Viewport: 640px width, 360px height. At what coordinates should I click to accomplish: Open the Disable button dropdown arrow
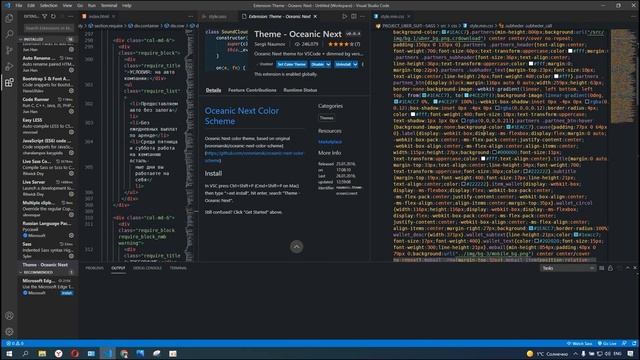tap(328, 64)
